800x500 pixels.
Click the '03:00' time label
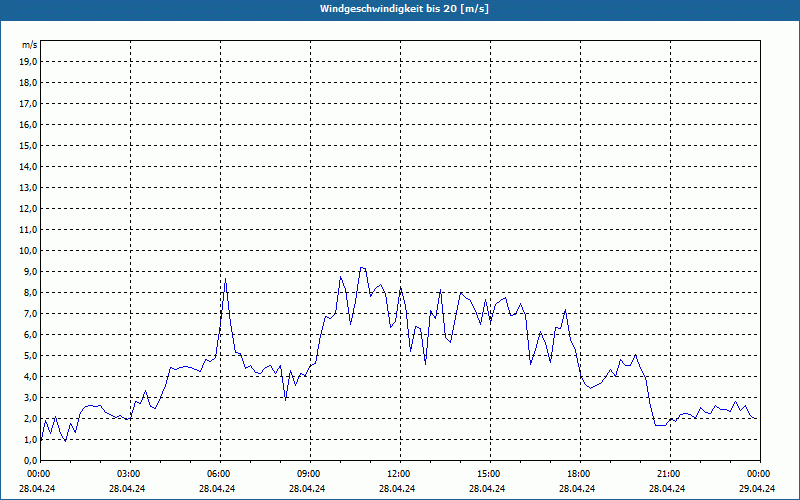(131, 474)
